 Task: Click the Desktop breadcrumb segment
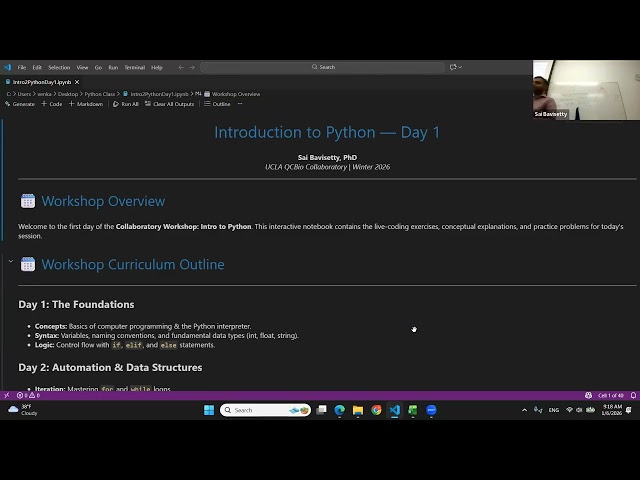pyautogui.click(x=68, y=94)
